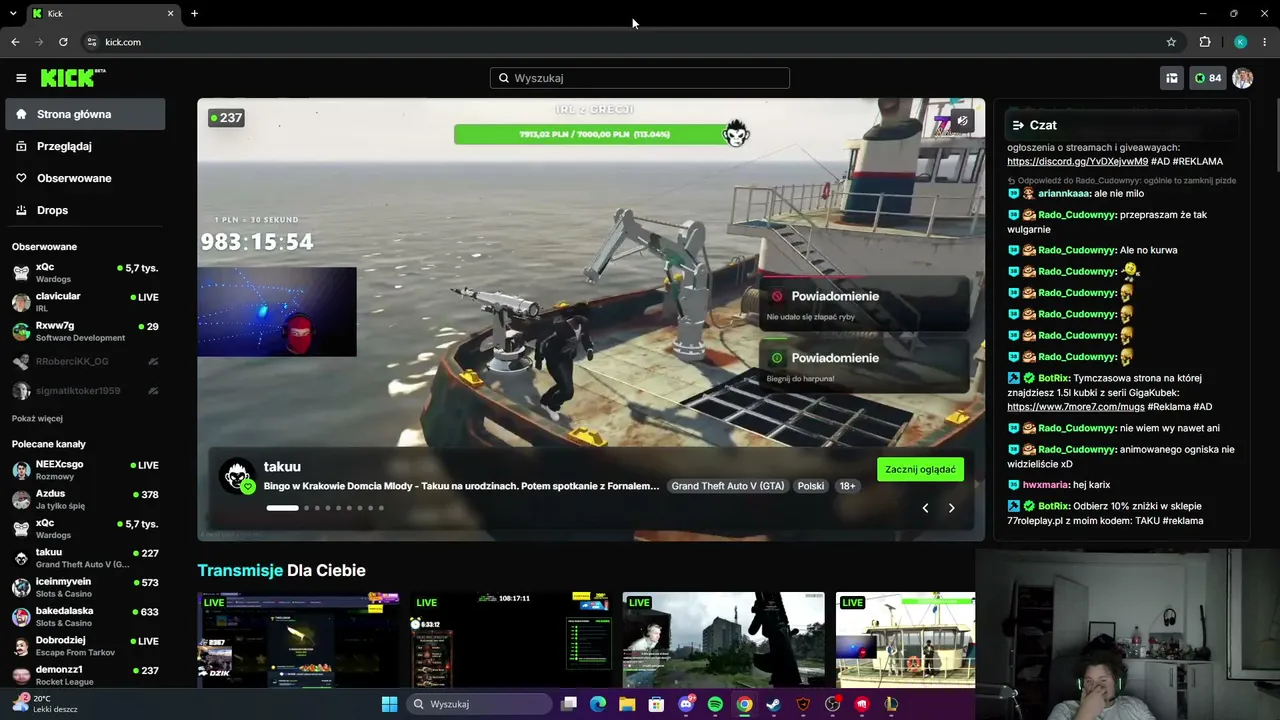
Task: Select the Polski language tag
Action: pyautogui.click(x=811, y=486)
